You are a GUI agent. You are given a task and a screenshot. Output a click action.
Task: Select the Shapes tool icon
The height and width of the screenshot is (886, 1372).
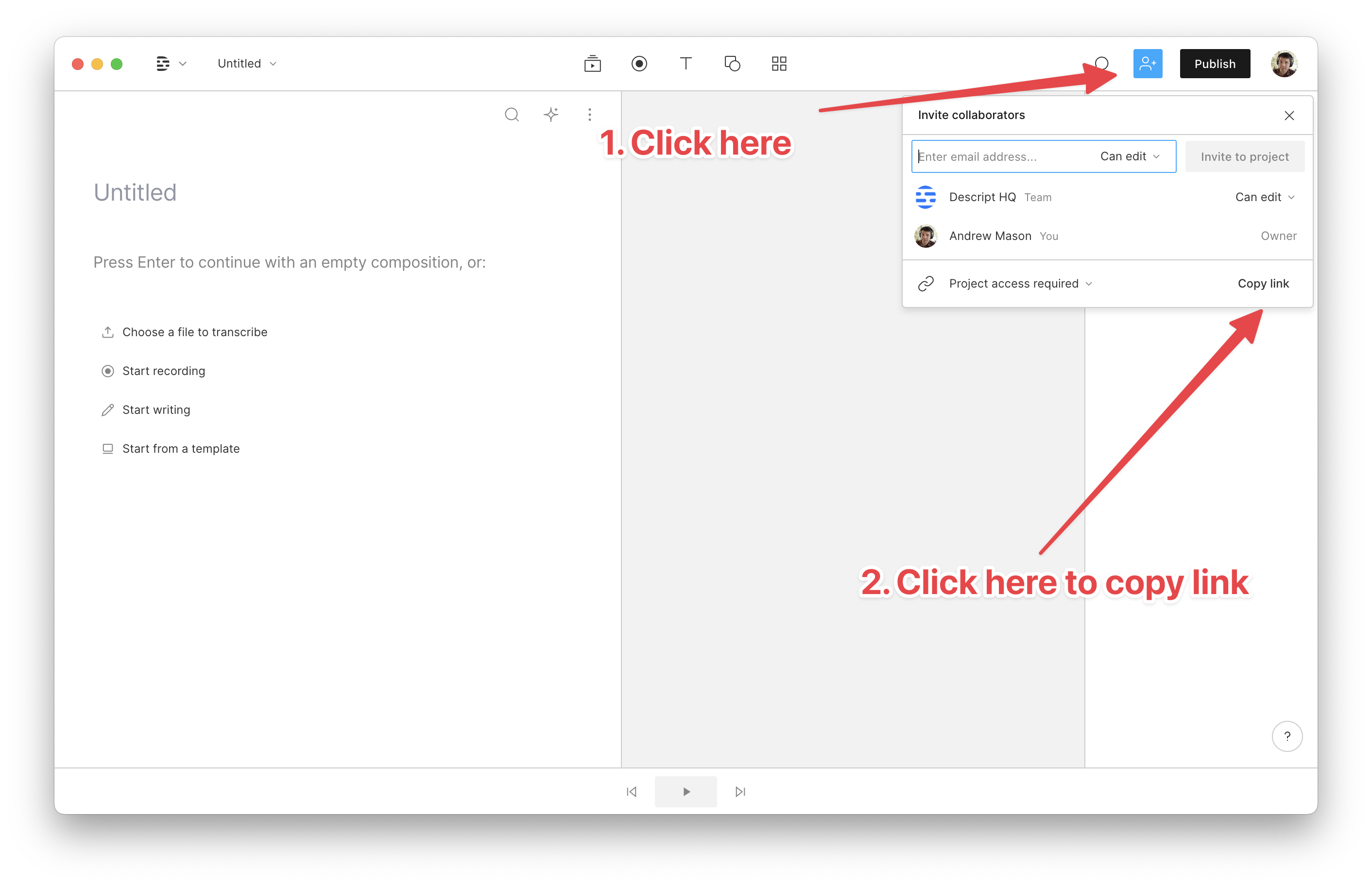(x=732, y=63)
